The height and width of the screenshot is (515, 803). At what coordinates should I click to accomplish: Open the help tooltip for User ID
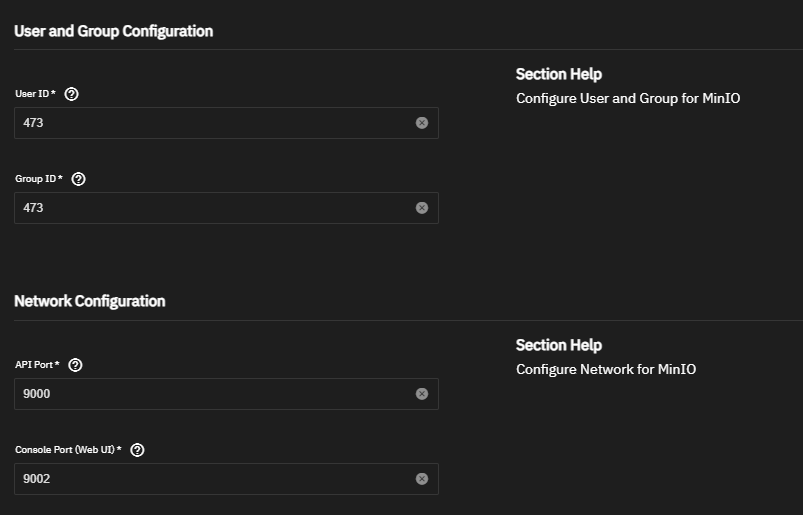(x=72, y=94)
